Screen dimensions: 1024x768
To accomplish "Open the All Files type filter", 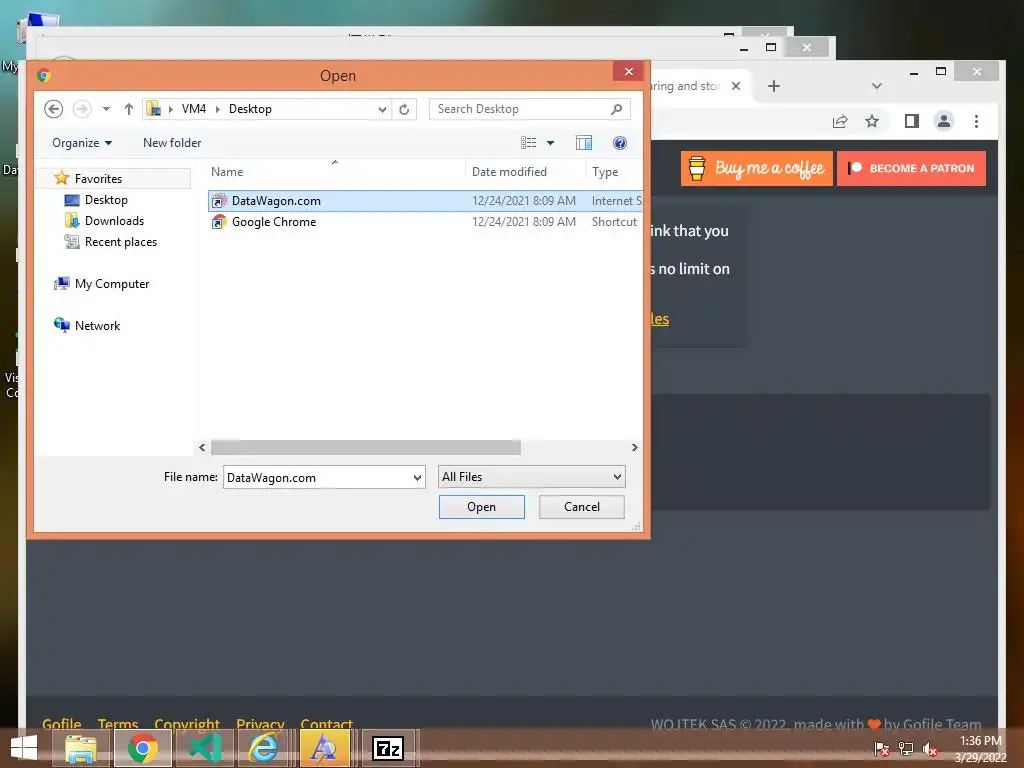I will click(532, 477).
